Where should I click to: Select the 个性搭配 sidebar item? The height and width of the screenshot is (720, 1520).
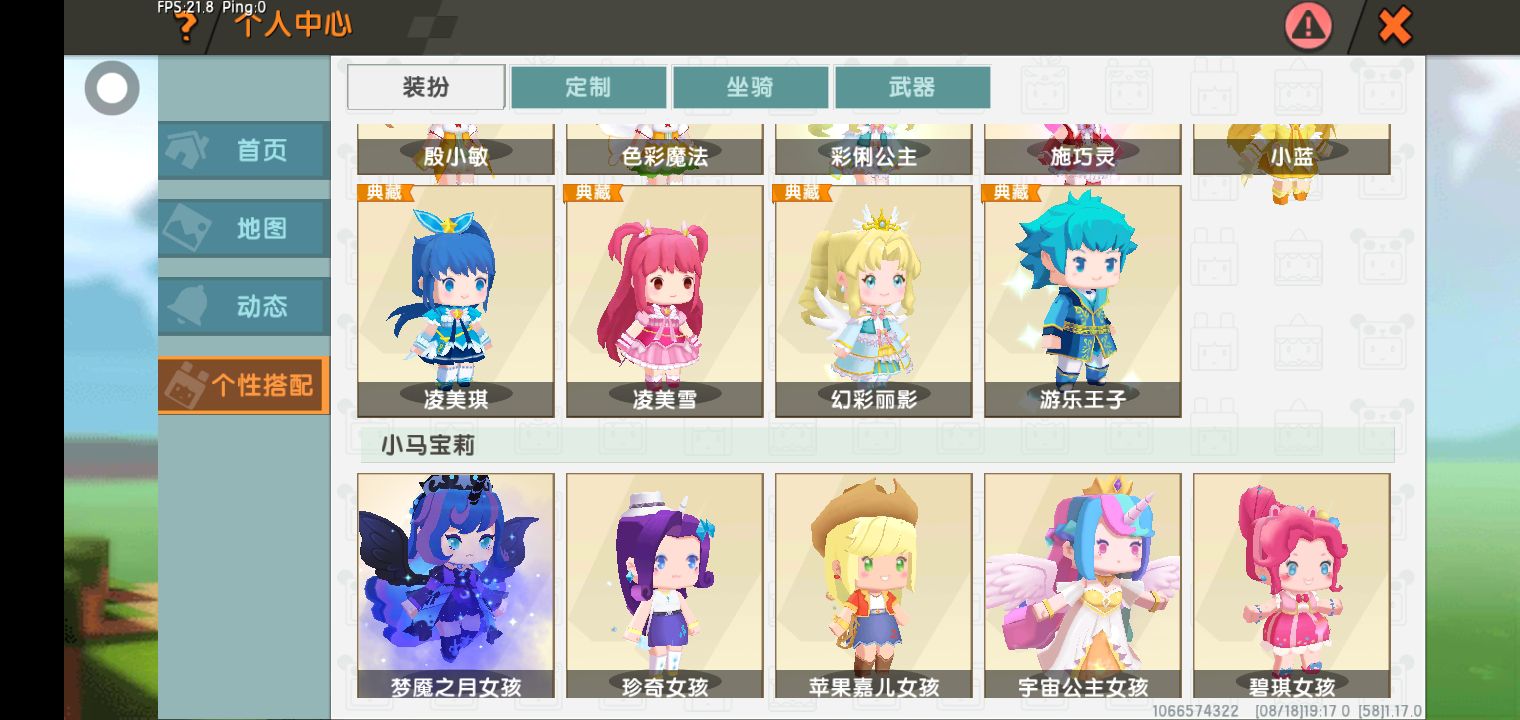click(x=244, y=385)
